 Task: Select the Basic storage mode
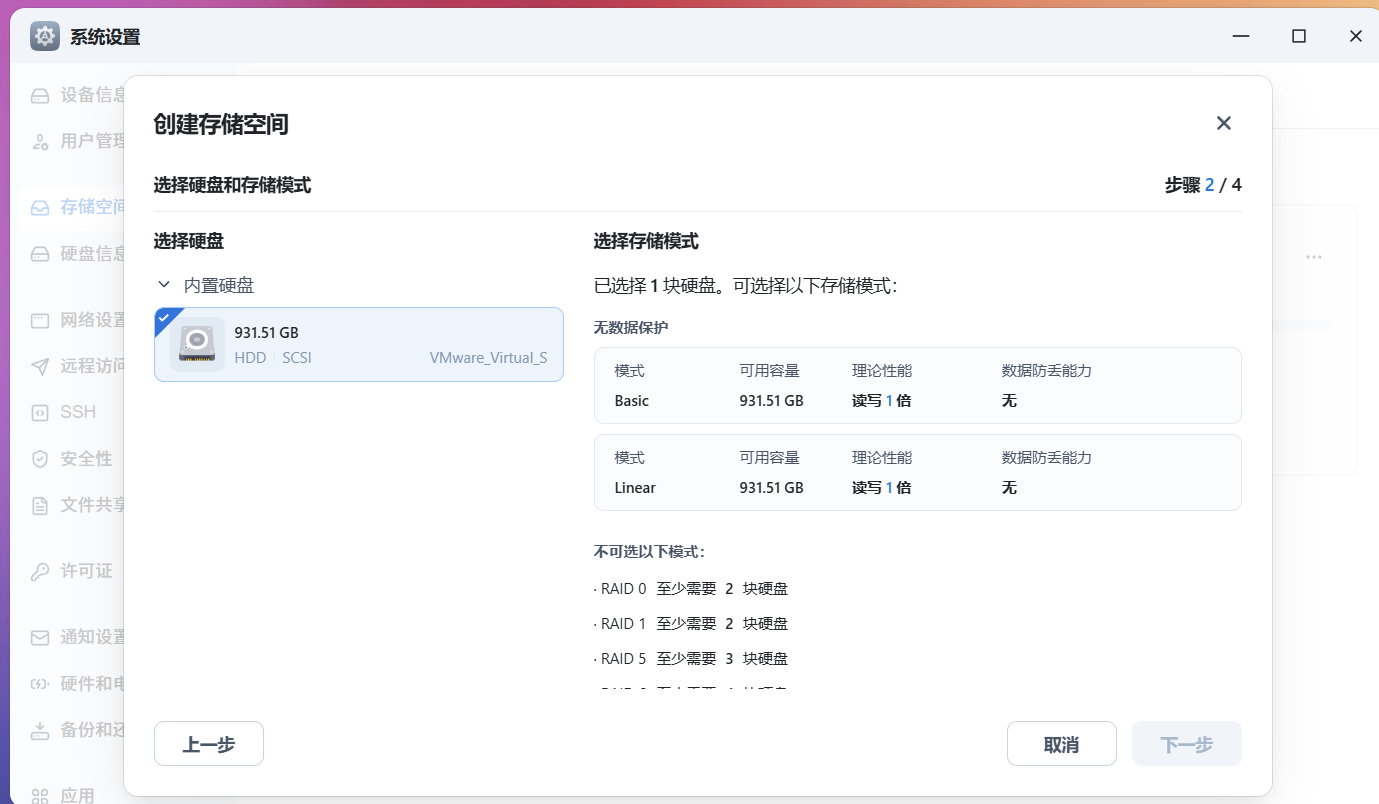(x=917, y=386)
